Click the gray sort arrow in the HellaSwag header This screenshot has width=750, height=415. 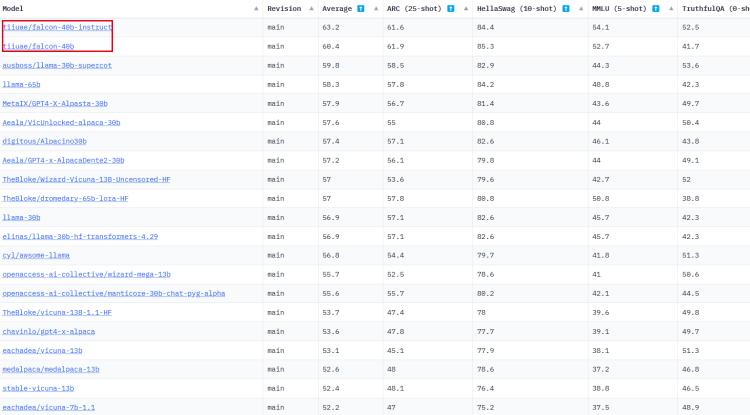pyautogui.click(x=581, y=9)
